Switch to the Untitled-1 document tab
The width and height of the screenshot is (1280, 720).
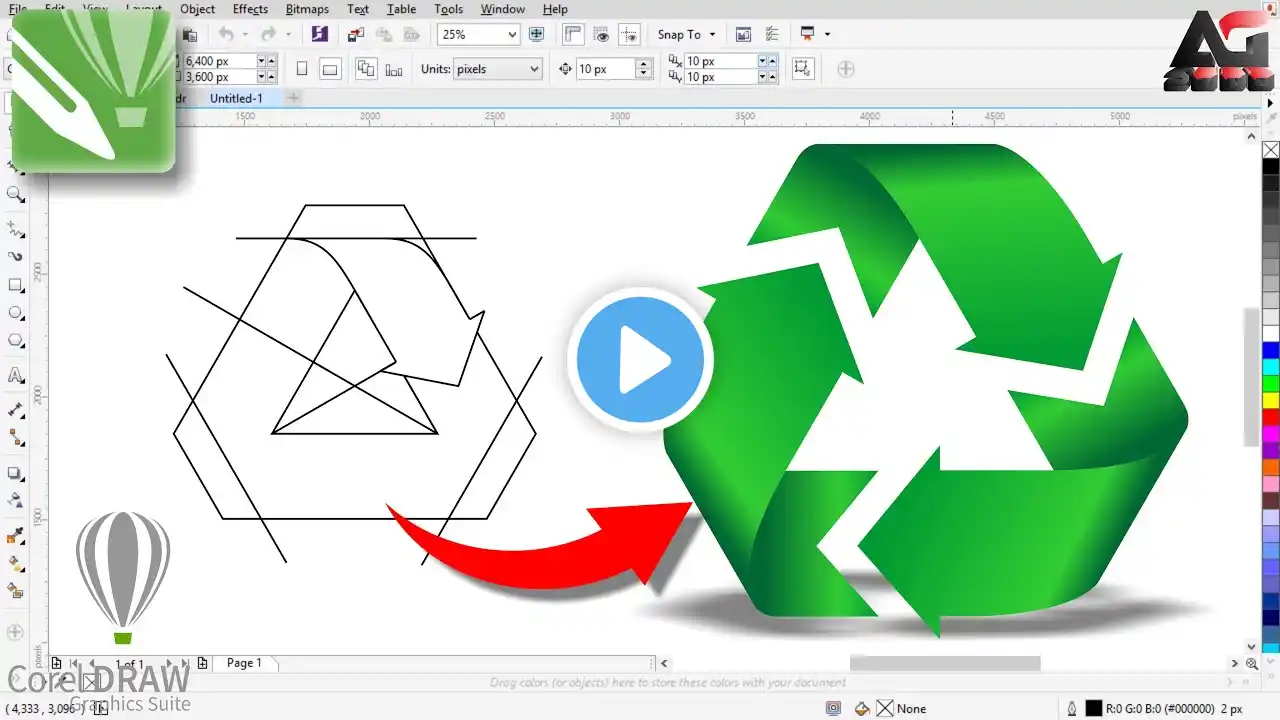[x=236, y=98]
